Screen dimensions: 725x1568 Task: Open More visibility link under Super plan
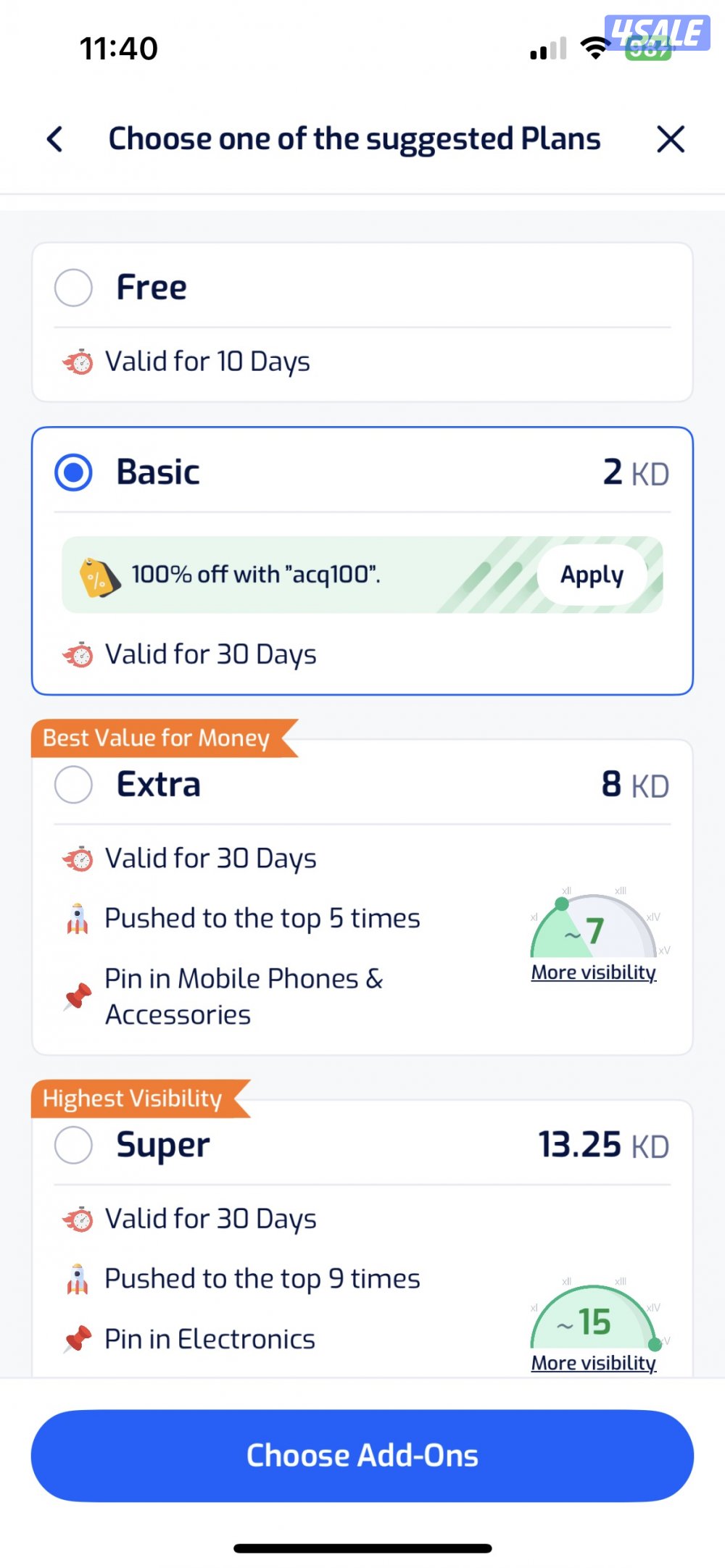pos(594,1363)
